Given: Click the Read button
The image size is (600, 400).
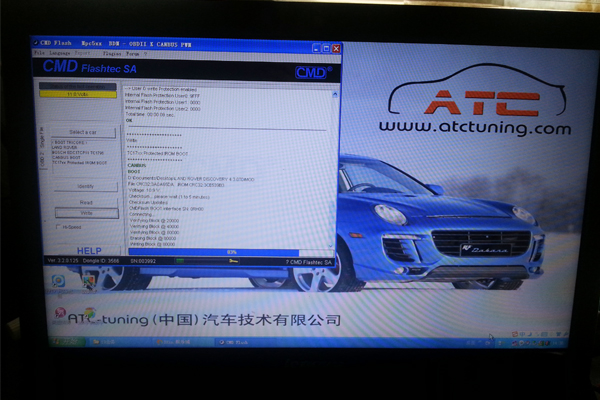Looking at the screenshot, I should (x=86, y=202).
